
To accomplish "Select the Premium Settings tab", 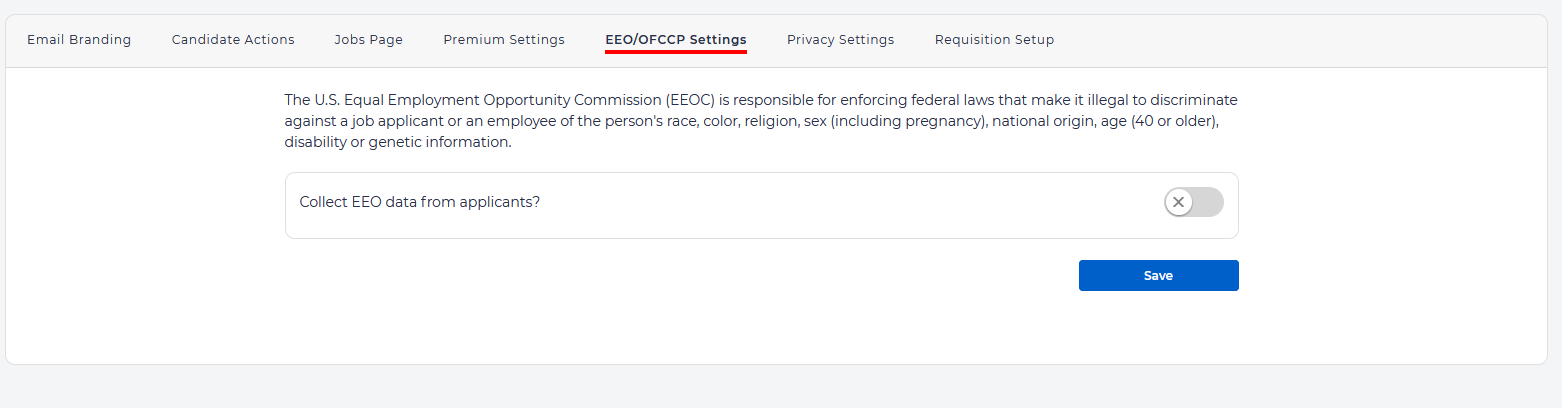I will coord(504,40).
